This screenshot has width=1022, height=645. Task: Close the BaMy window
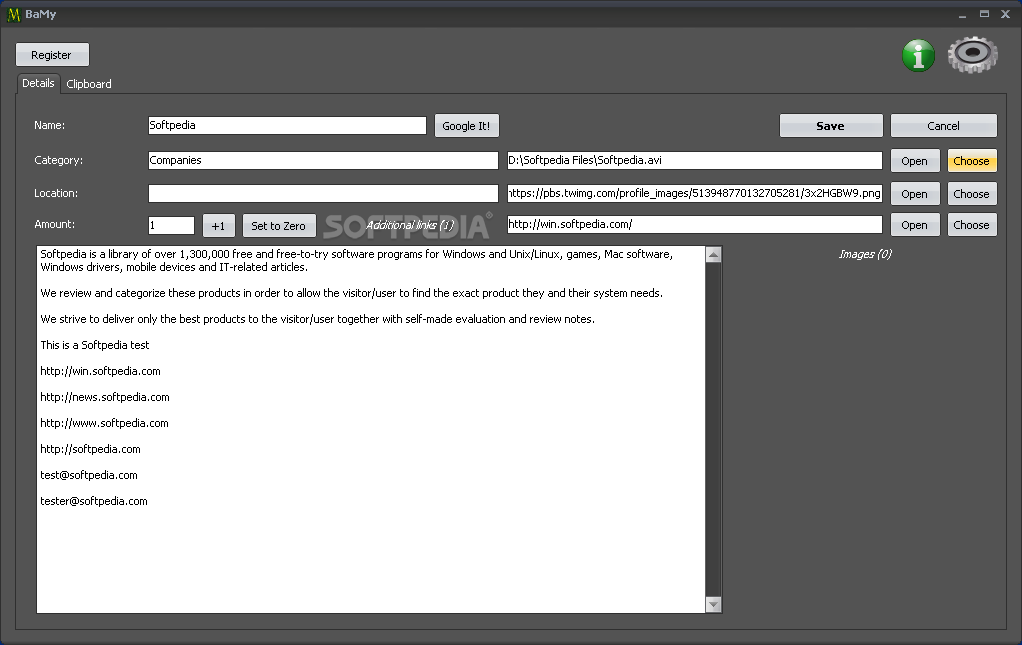pos(1006,14)
